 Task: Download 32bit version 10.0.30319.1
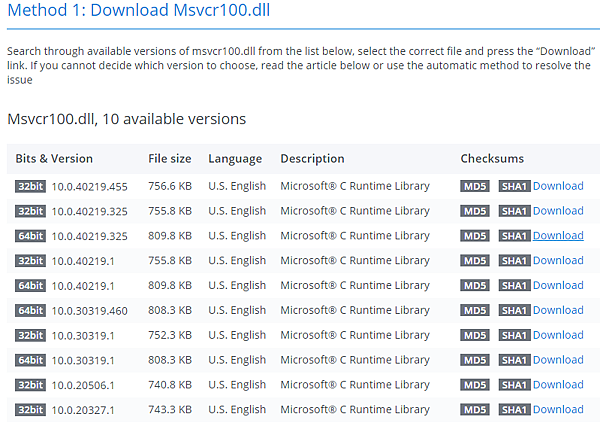(x=558, y=335)
